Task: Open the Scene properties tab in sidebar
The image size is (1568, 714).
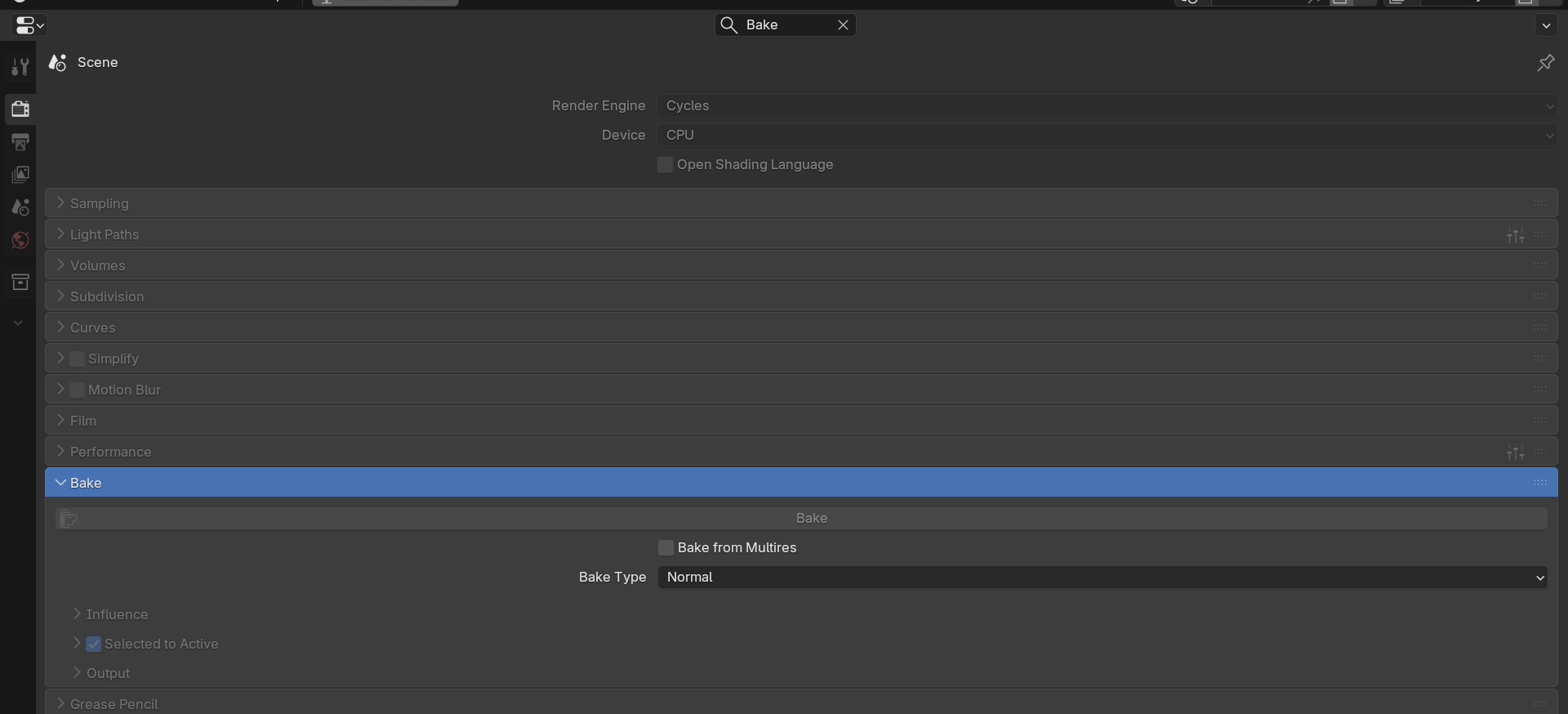Action: click(x=20, y=208)
